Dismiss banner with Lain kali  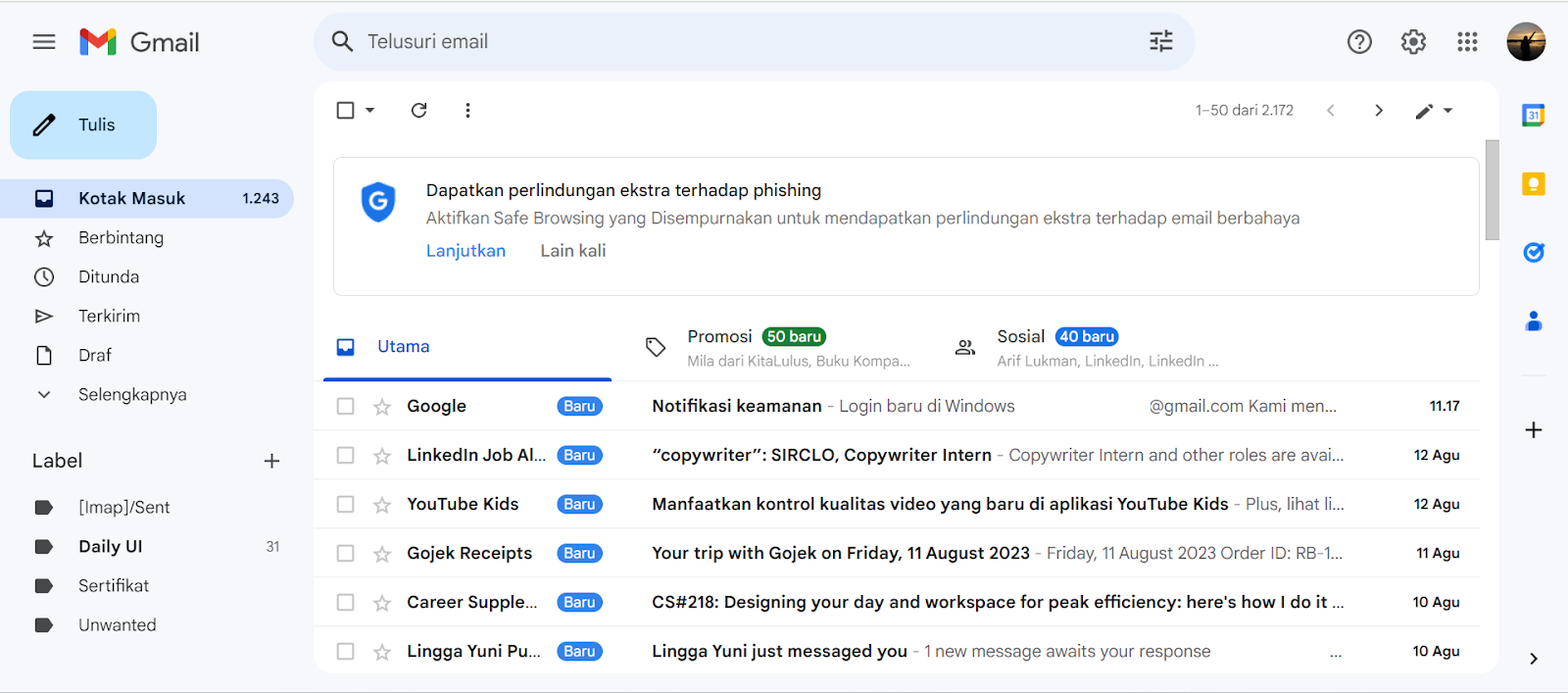click(x=573, y=251)
